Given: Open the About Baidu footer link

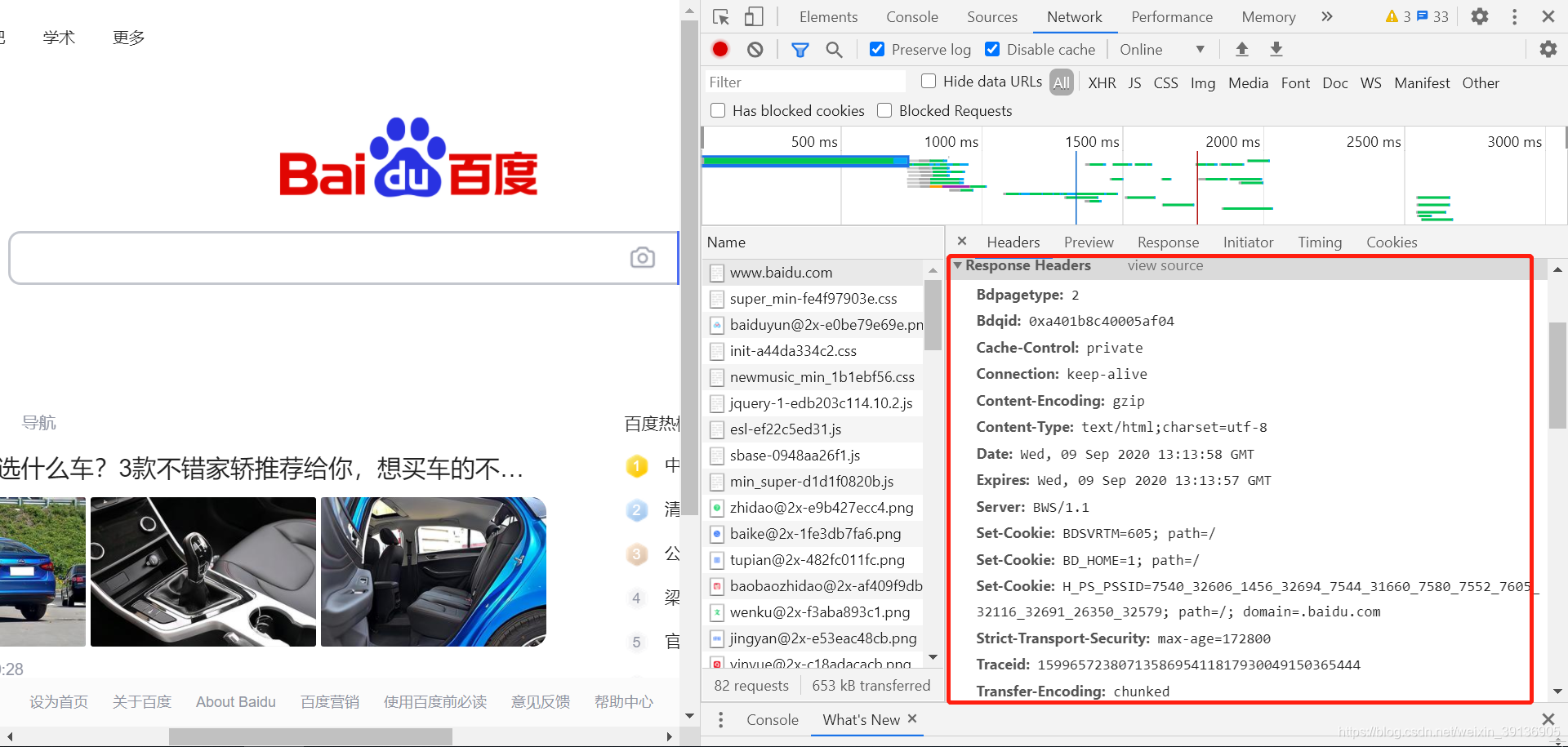Looking at the screenshot, I should click(x=236, y=702).
